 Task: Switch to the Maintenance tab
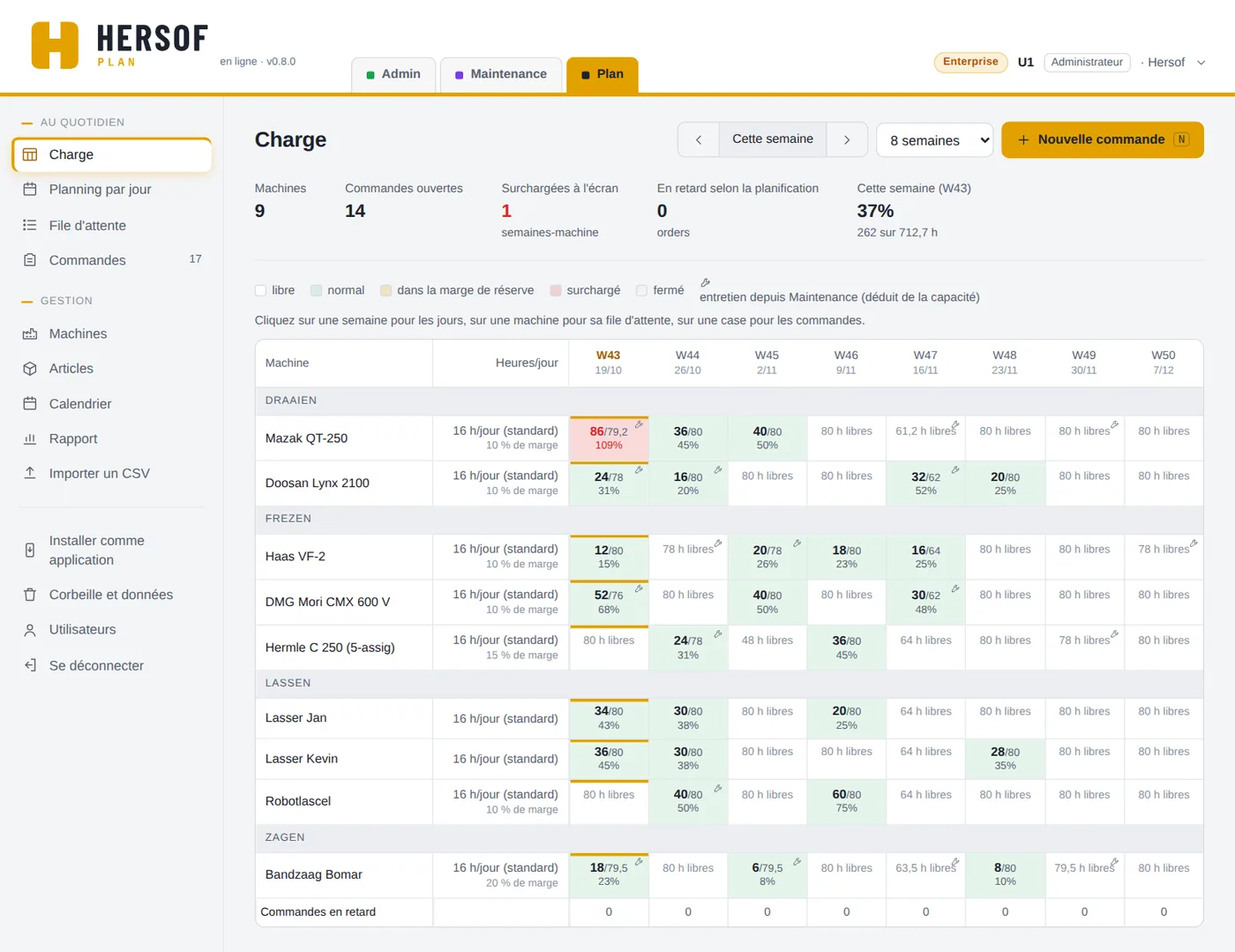coord(500,74)
